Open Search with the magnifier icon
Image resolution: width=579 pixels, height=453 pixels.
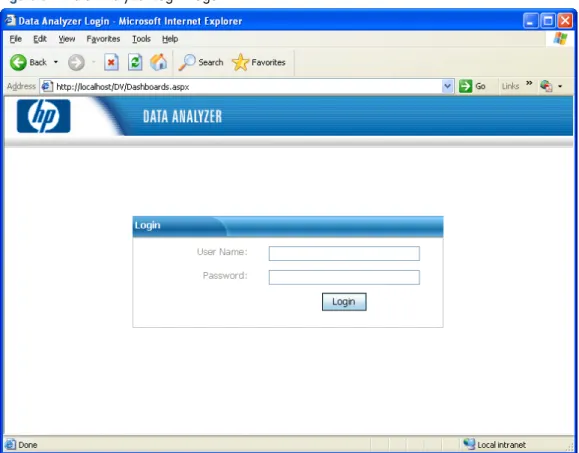[187, 62]
